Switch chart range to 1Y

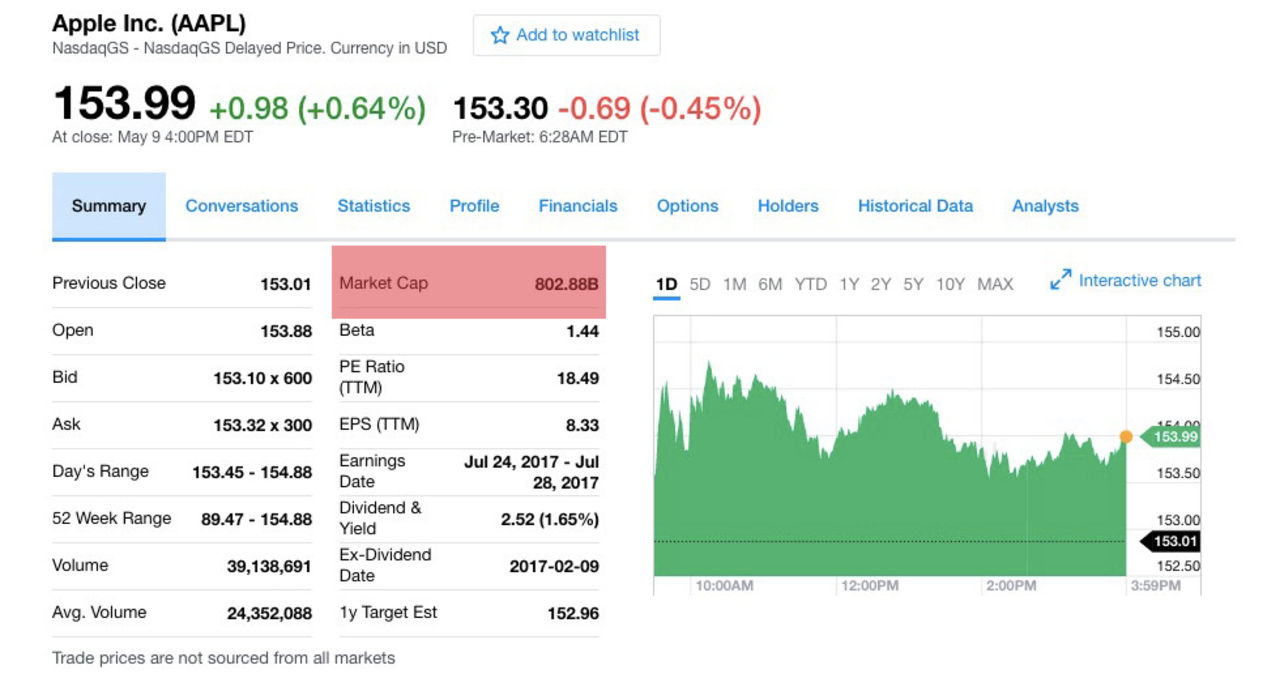pos(849,284)
